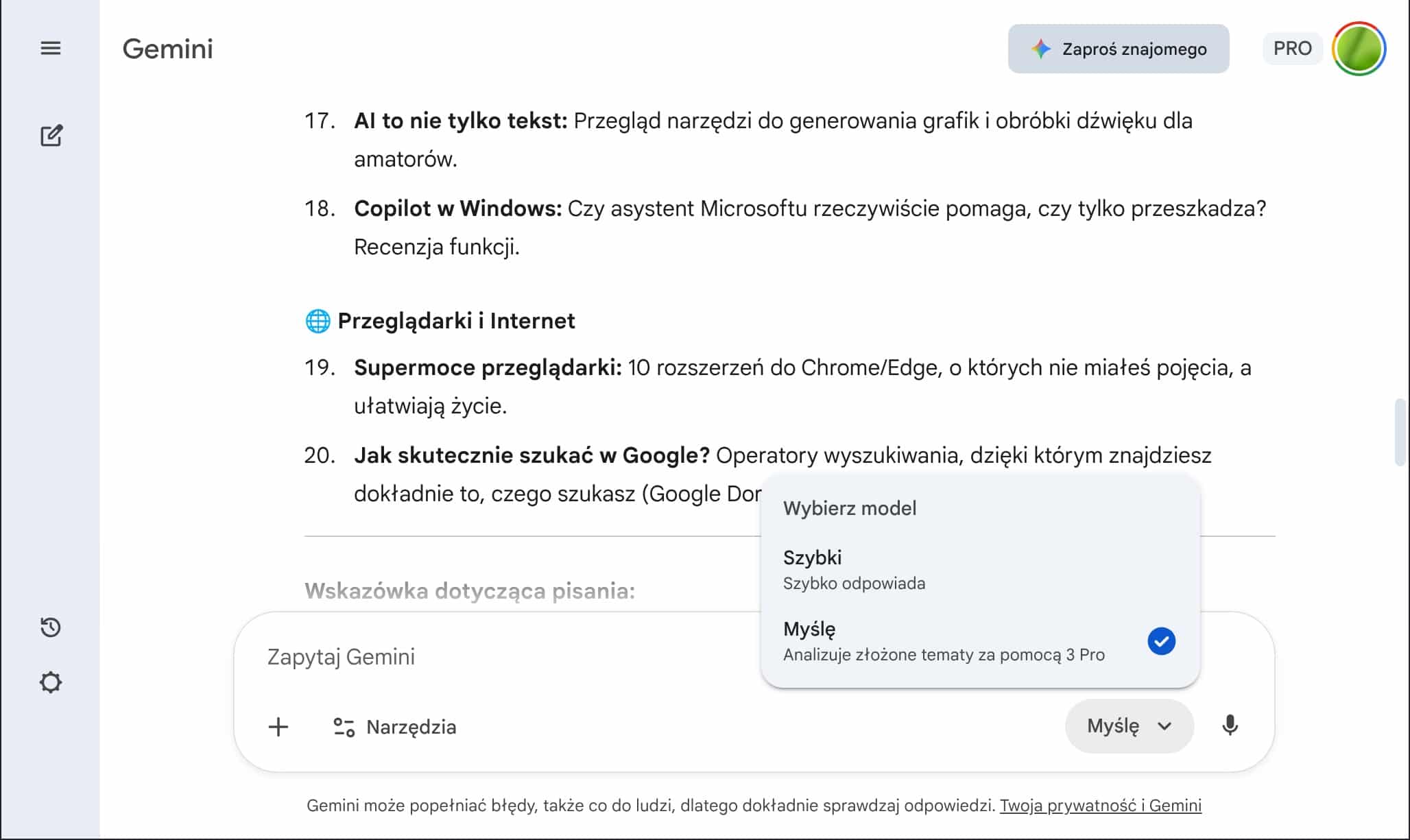The width and height of the screenshot is (1410, 840).
Task: Start a new chat with the compose icon
Action: (51, 136)
